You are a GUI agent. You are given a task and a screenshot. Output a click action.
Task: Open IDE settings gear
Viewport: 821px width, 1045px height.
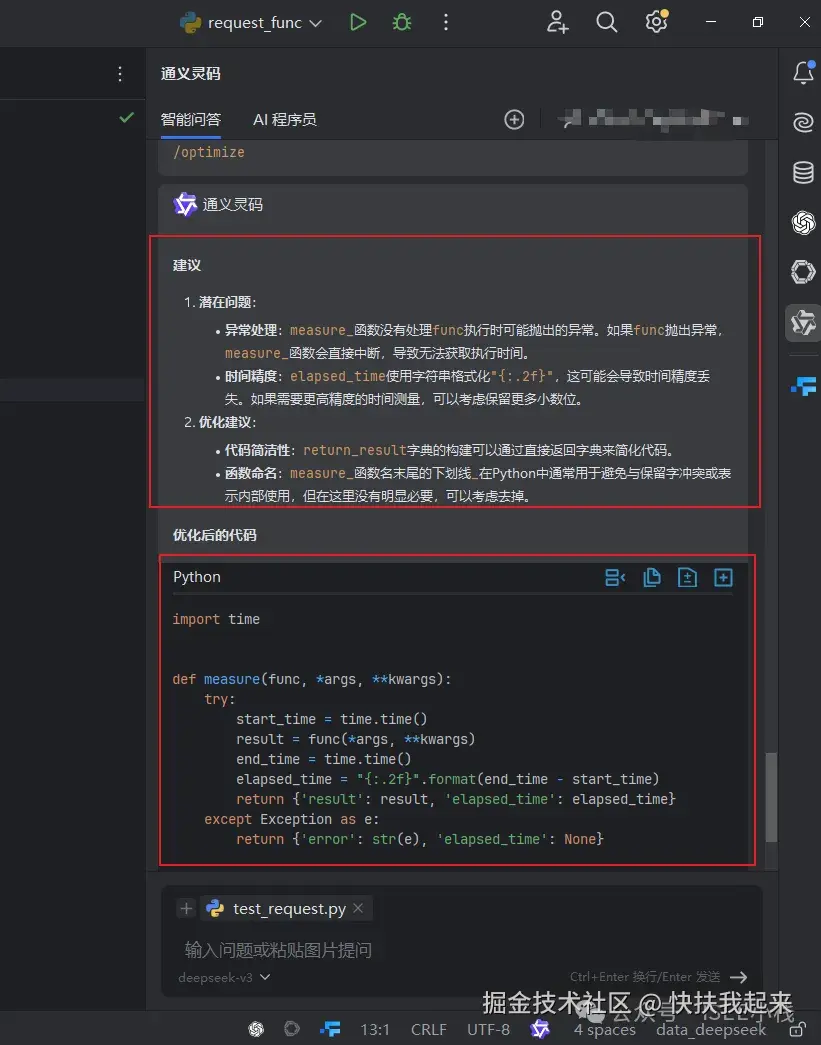point(656,22)
